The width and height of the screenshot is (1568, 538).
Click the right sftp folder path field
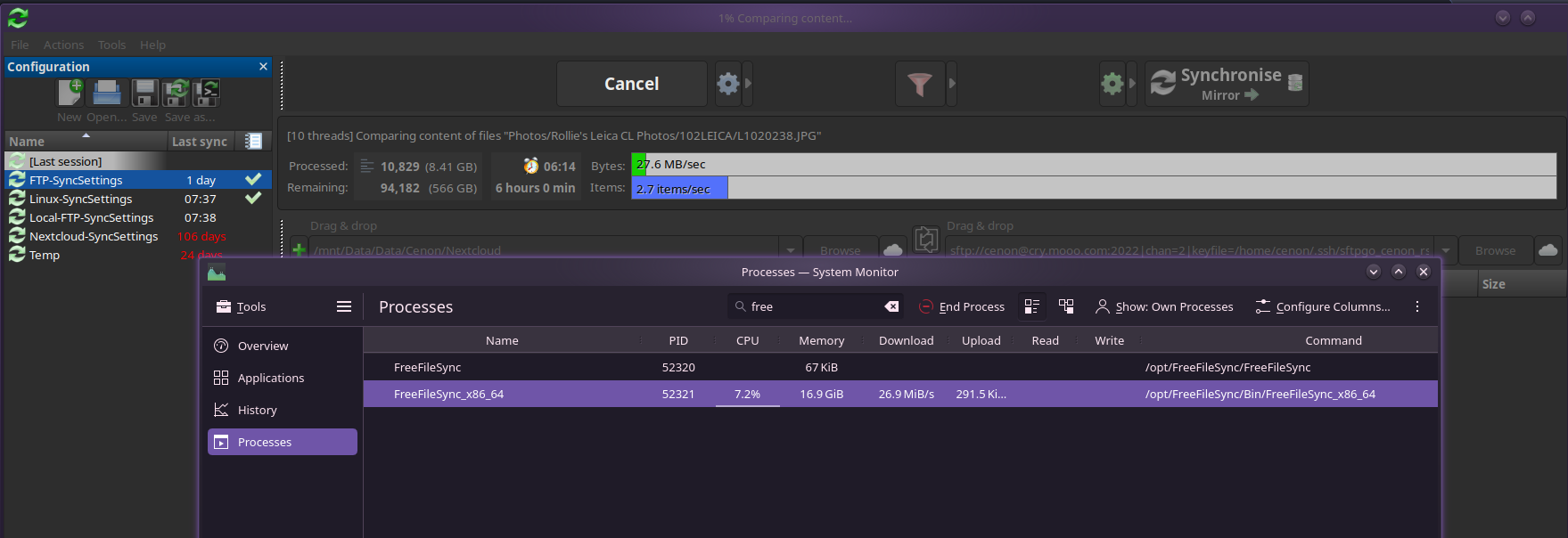pos(1190,250)
